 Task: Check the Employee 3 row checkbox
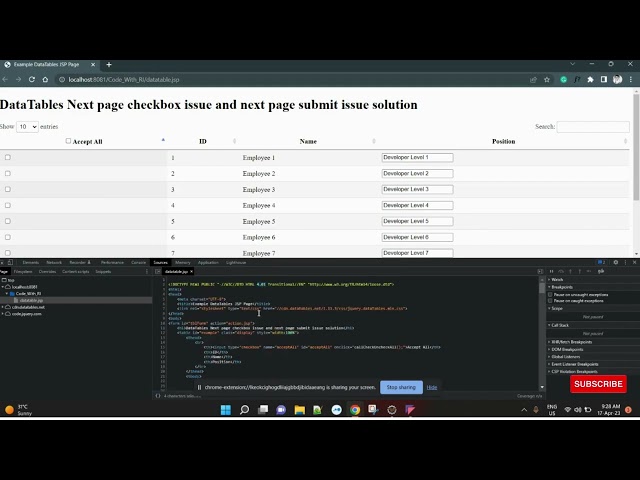(x=8, y=189)
